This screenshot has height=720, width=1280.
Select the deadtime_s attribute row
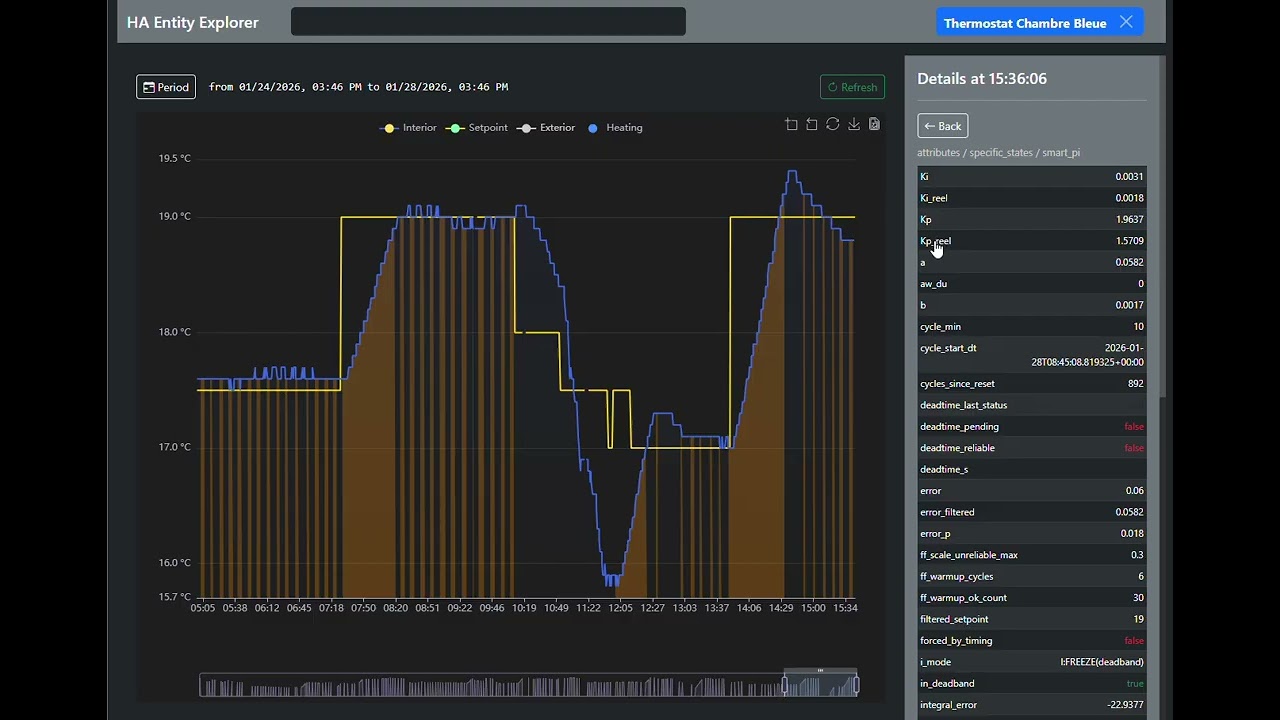(1031, 469)
